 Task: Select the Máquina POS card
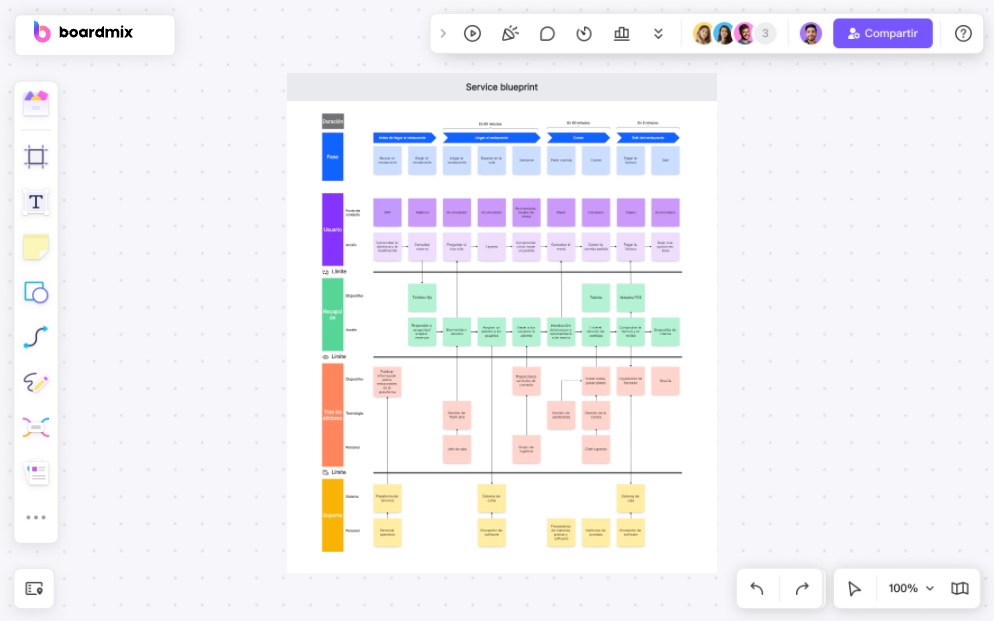pyautogui.click(x=631, y=297)
